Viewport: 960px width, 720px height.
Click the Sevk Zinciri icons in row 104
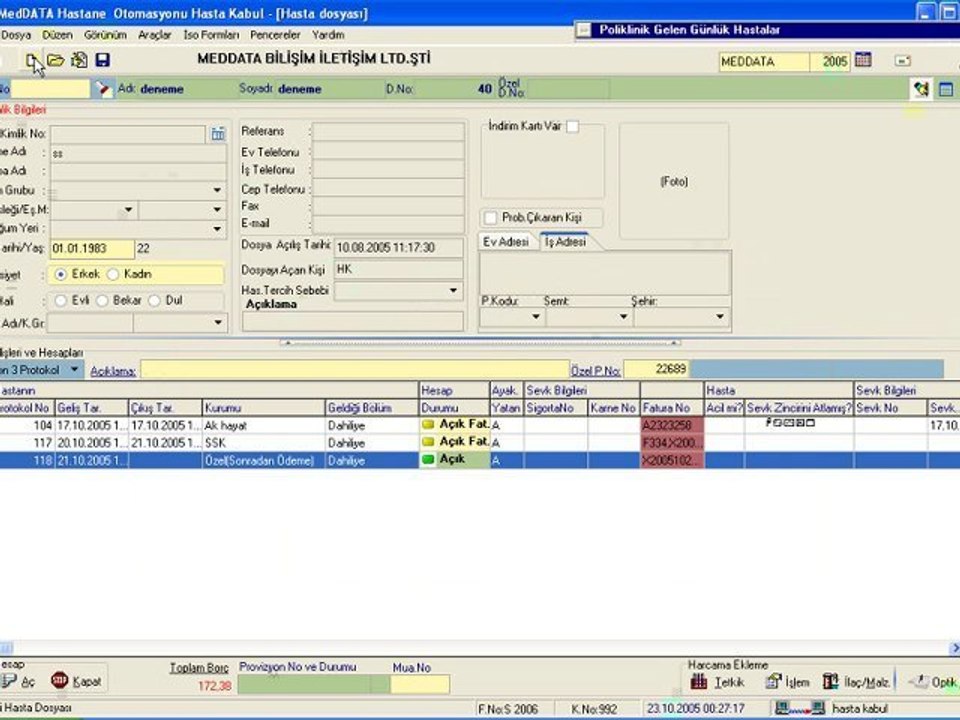click(x=790, y=422)
